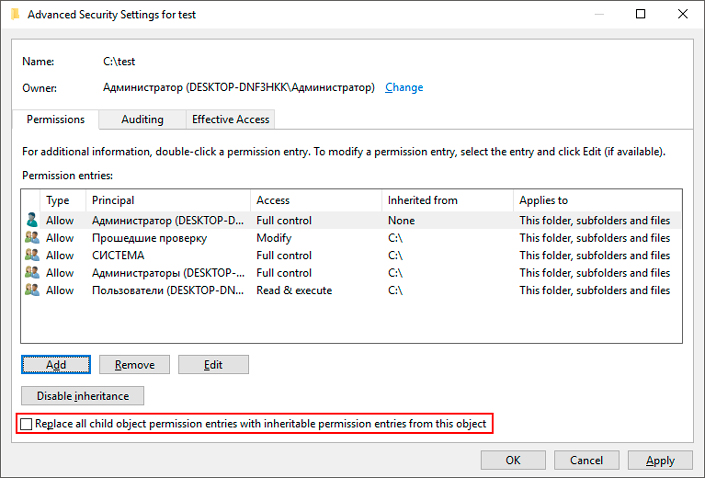Screen dimensions: 705x478
Task: Click Disable inheritance button
Action: pyautogui.click(x=83, y=396)
